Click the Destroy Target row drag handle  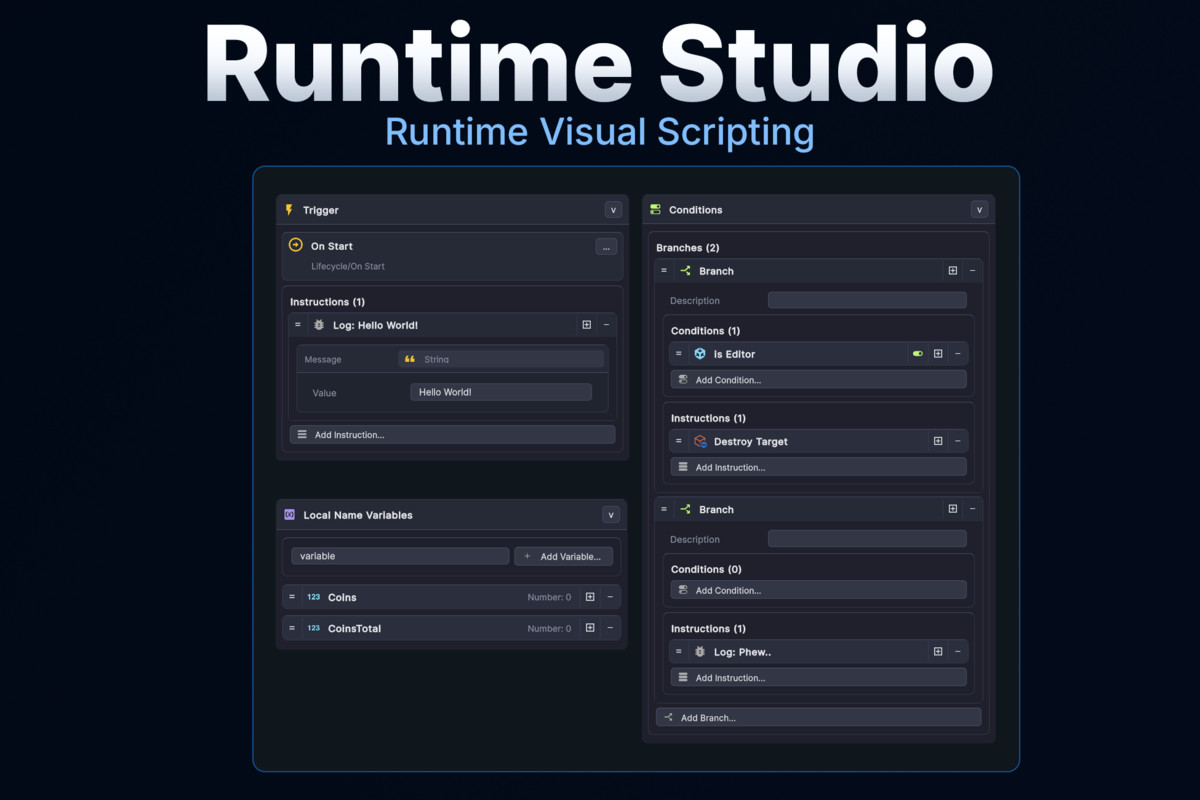click(679, 441)
